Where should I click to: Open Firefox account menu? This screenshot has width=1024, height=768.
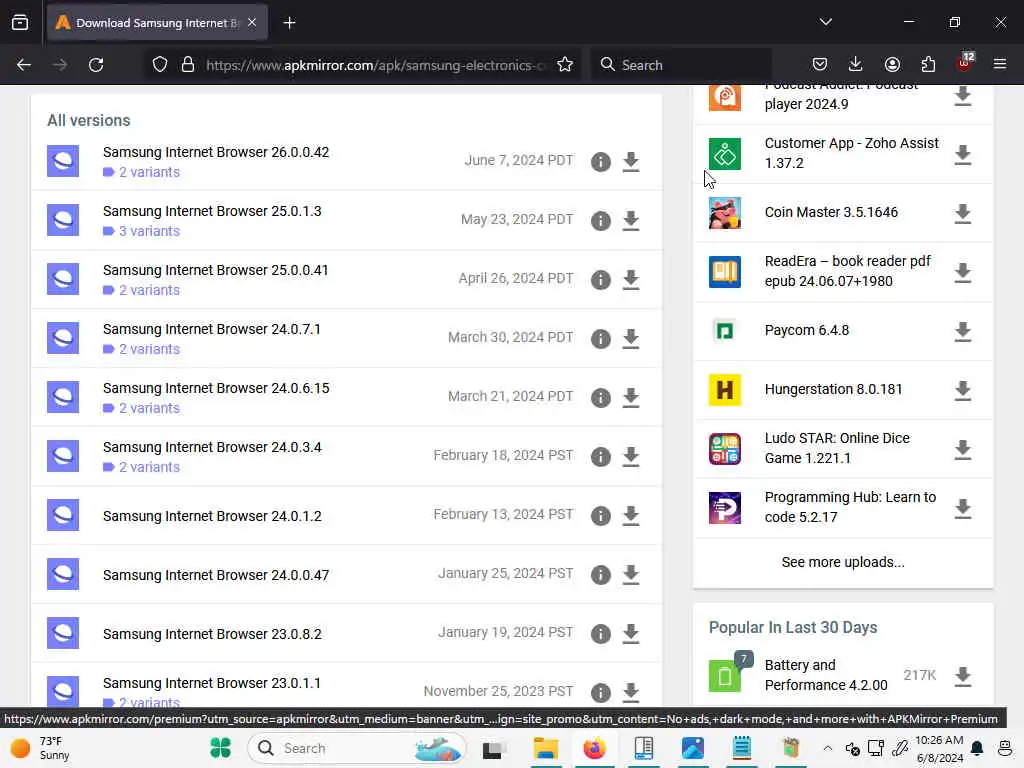pyautogui.click(x=892, y=65)
